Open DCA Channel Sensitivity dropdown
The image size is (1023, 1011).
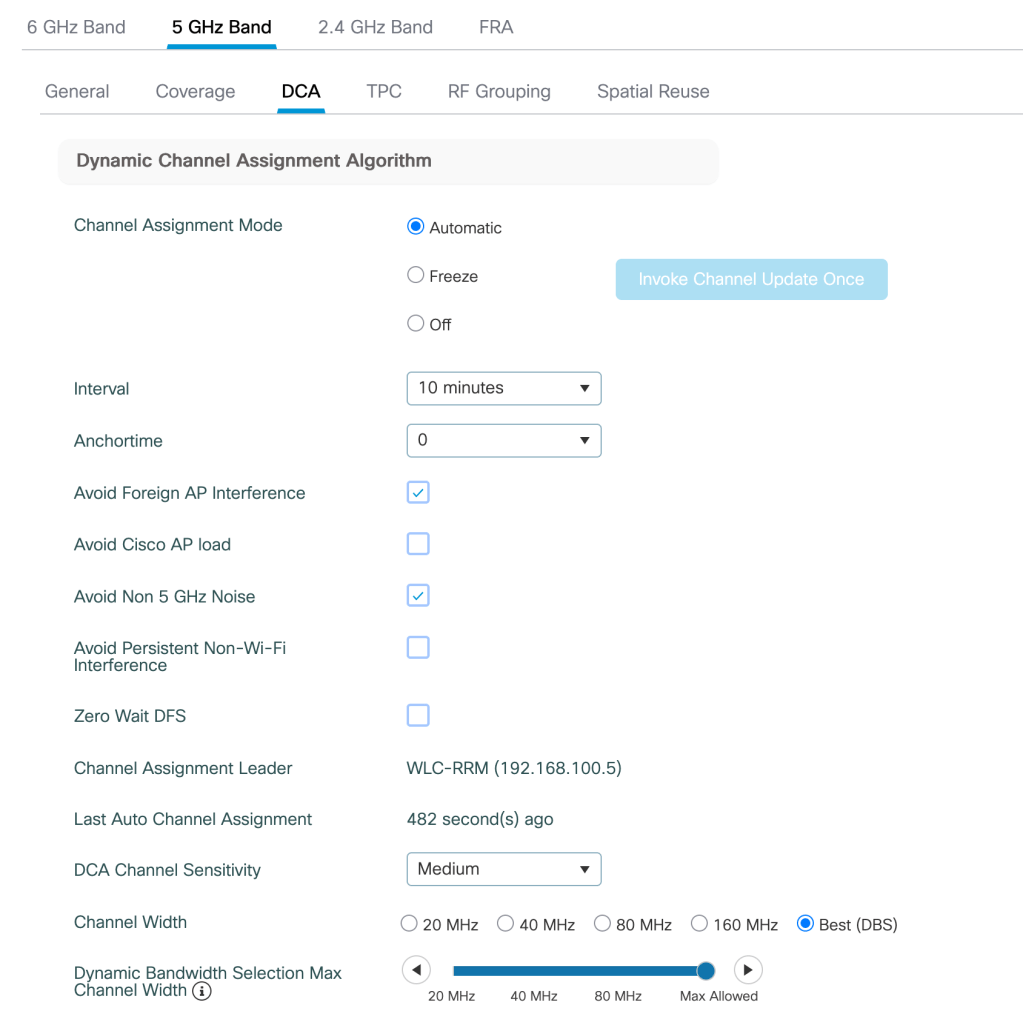503,869
